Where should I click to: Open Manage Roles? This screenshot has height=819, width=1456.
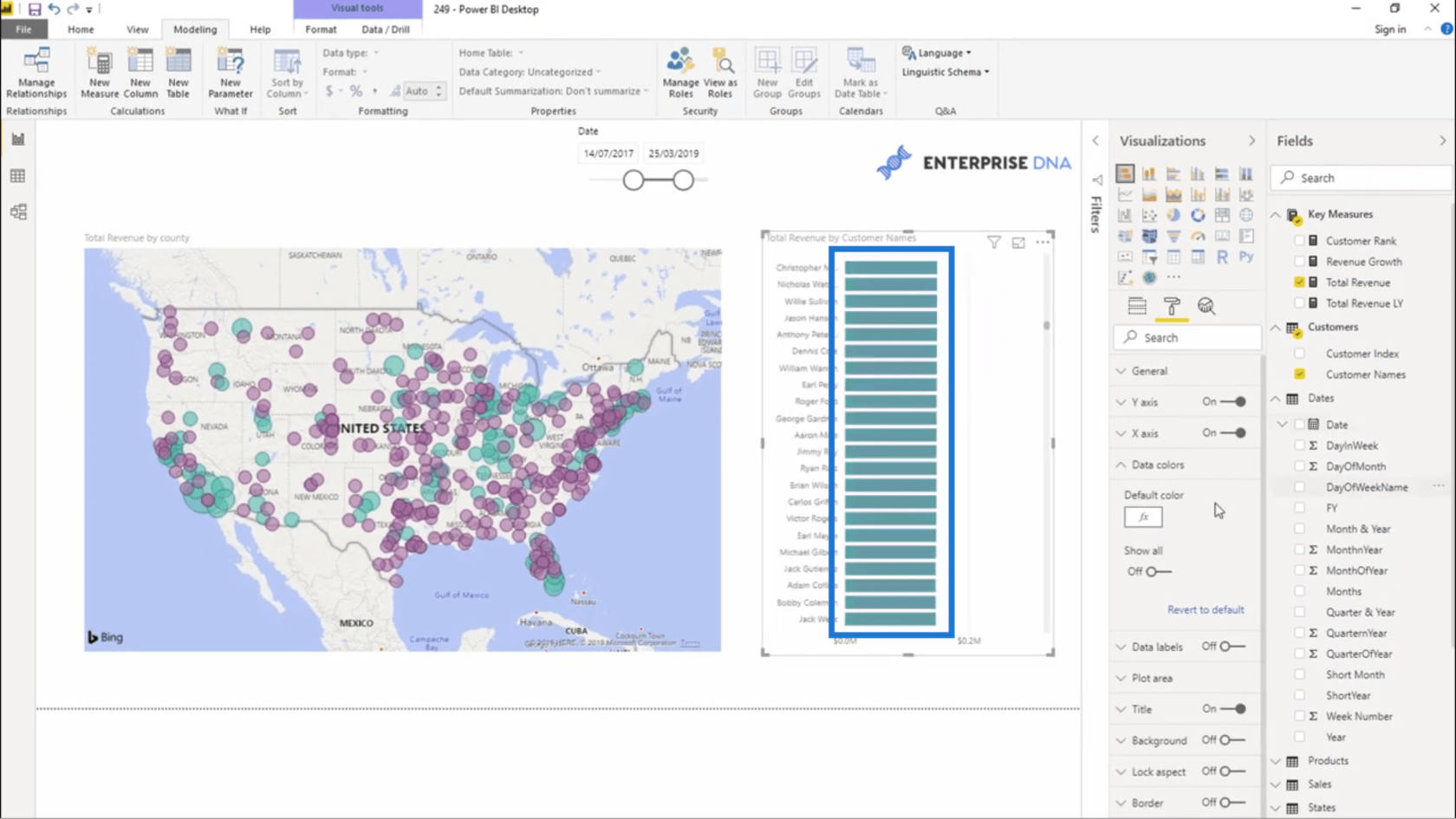pyautogui.click(x=680, y=73)
